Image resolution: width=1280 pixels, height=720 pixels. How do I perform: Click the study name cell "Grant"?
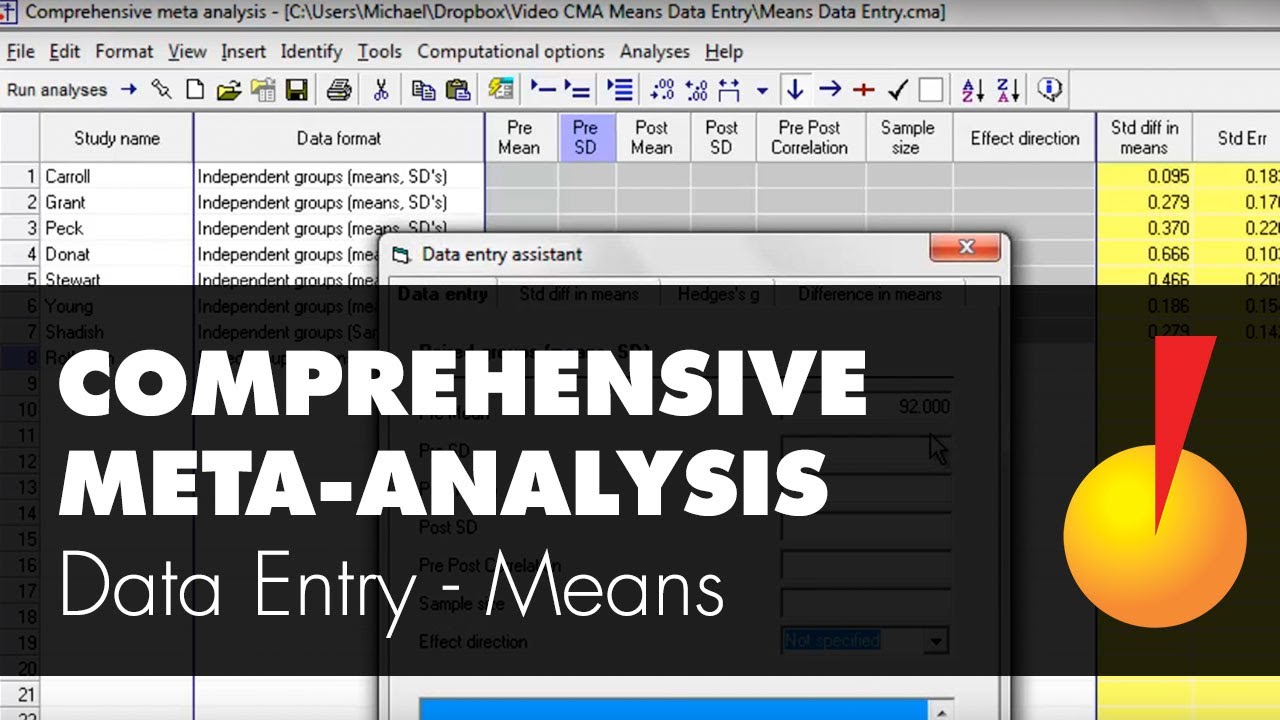pyautogui.click(x=117, y=203)
